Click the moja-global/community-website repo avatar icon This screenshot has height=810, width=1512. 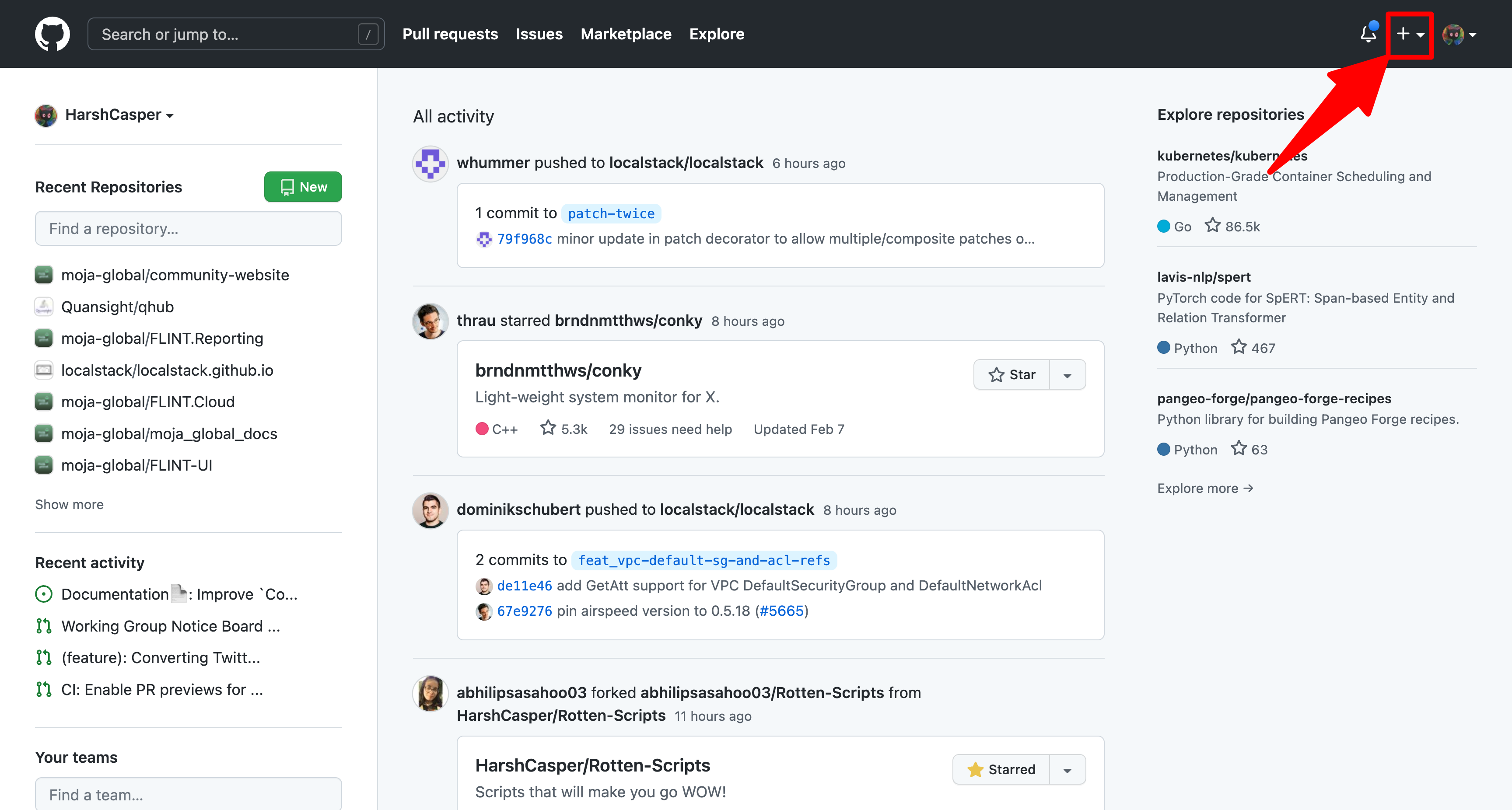click(x=44, y=275)
